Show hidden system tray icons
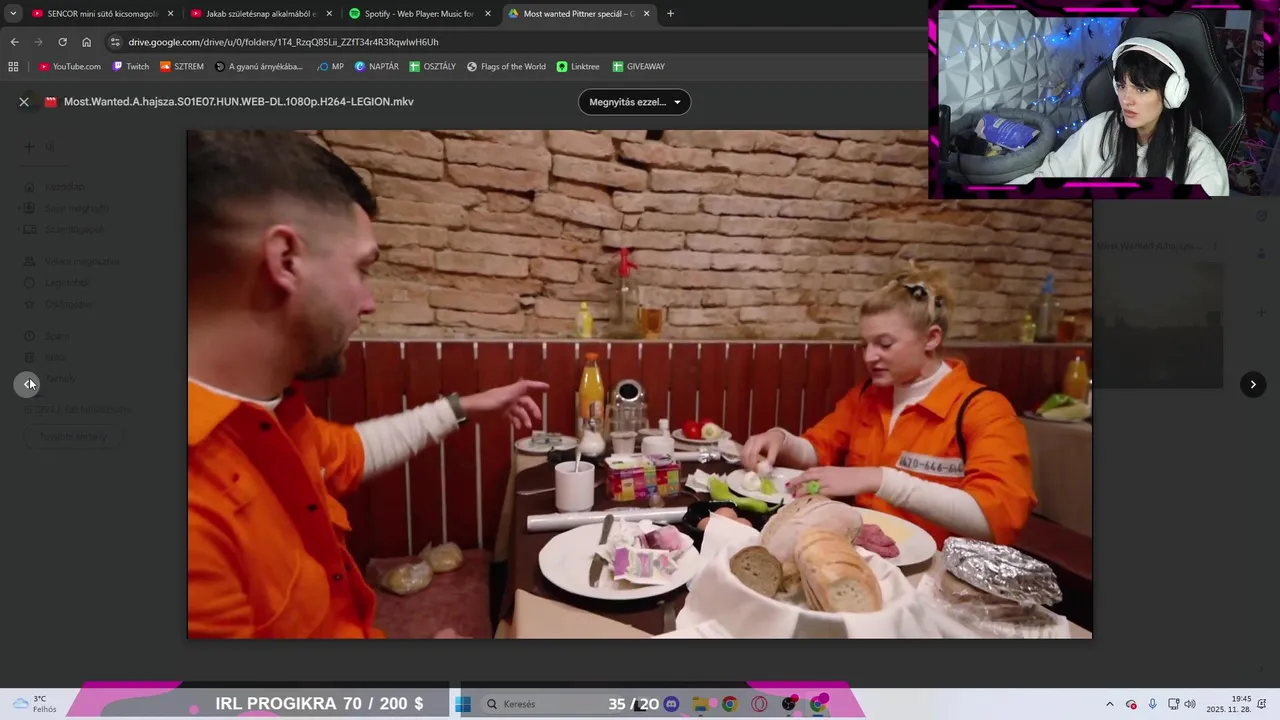This screenshot has height=720, width=1280. pos(1109,704)
